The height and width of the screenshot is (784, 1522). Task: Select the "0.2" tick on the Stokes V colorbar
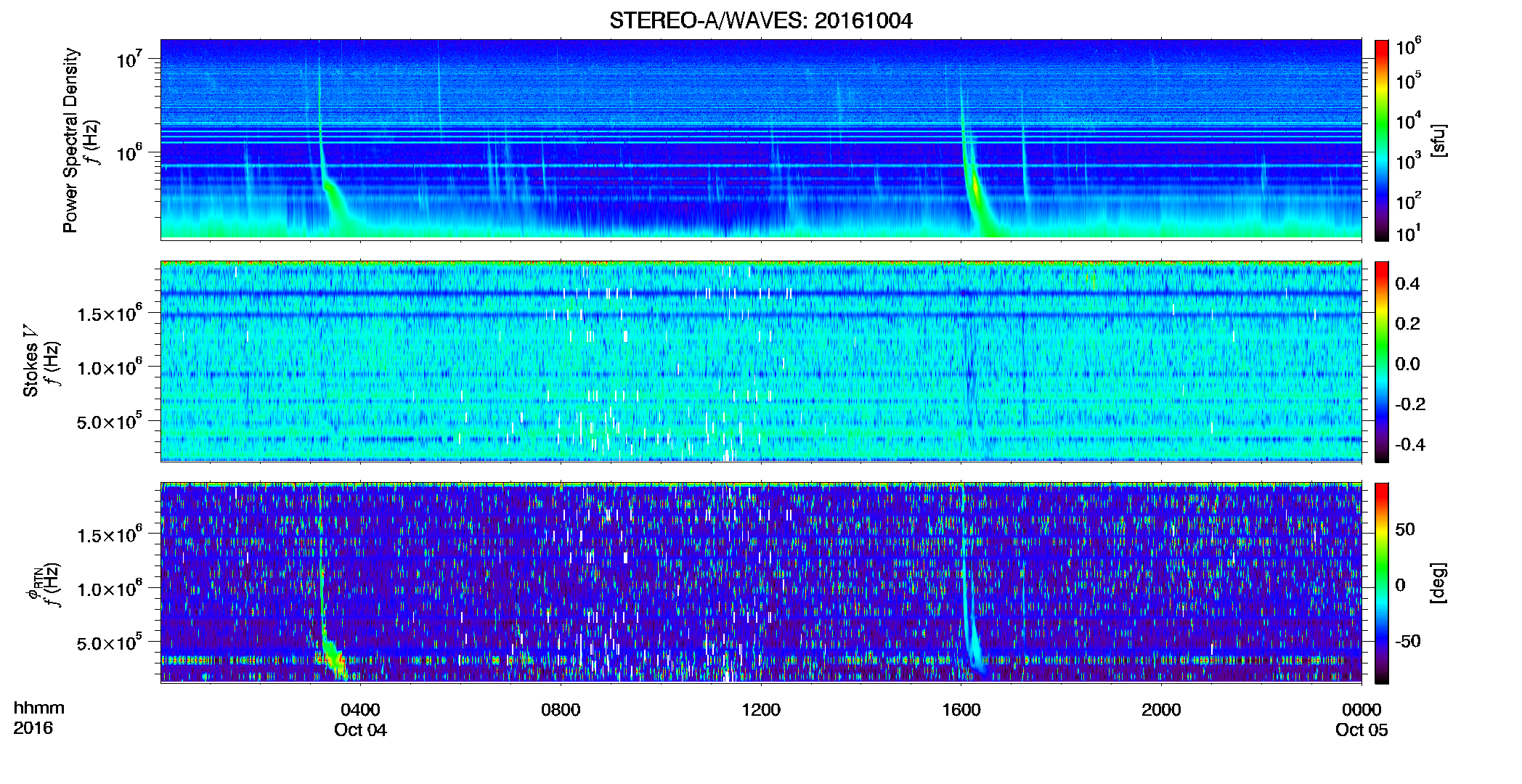[1407, 324]
